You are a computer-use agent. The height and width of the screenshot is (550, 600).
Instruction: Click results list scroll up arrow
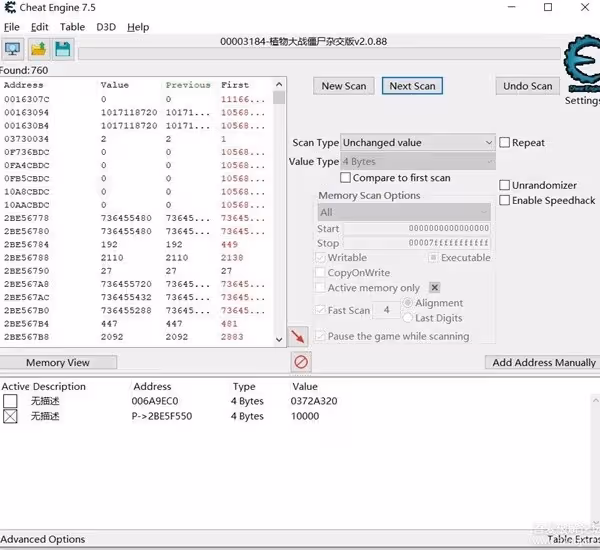pyautogui.click(x=279, y=84)
